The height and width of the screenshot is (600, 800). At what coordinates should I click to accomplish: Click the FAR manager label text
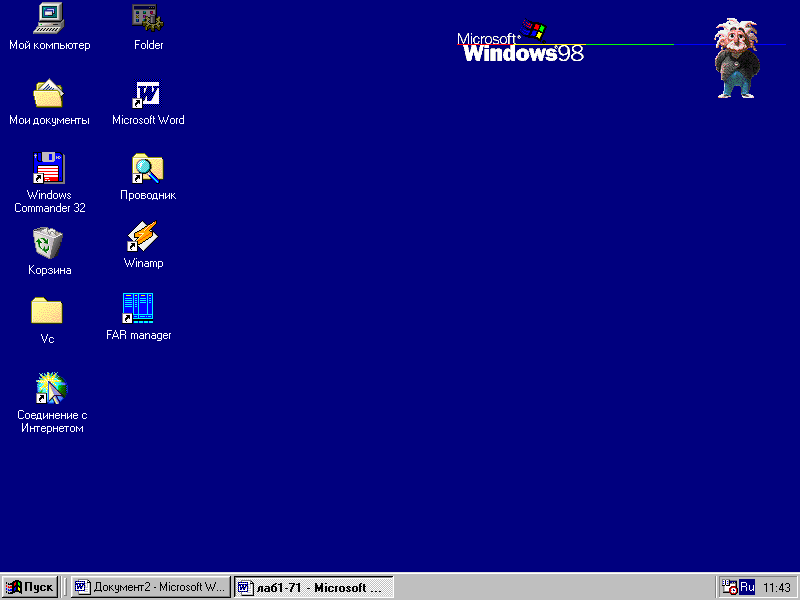click(138, 335)
